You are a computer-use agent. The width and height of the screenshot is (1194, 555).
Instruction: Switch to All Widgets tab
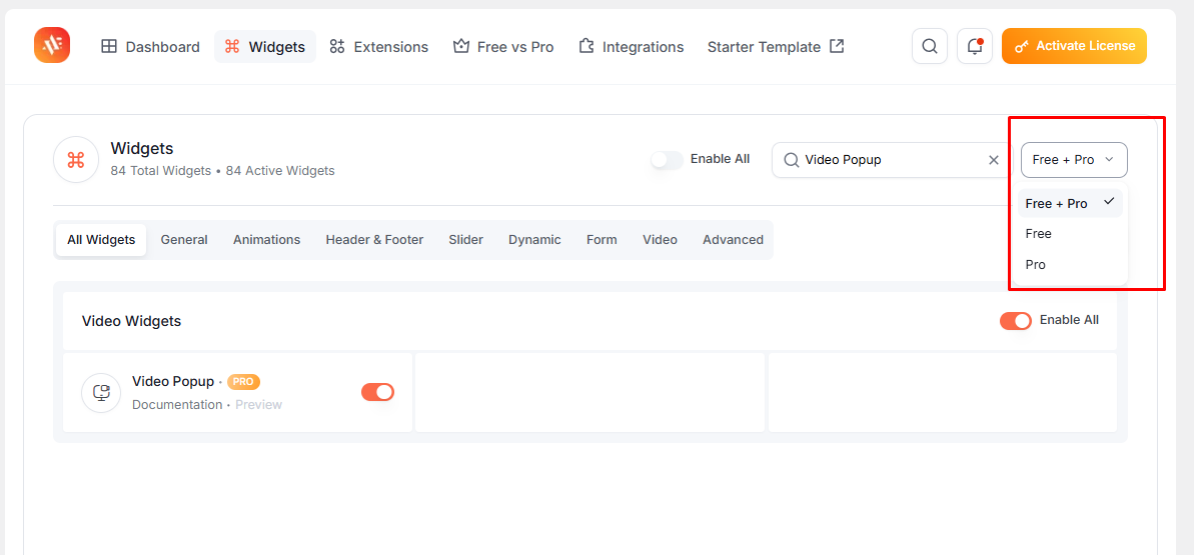pyautogui.click(x=101, y=240)
